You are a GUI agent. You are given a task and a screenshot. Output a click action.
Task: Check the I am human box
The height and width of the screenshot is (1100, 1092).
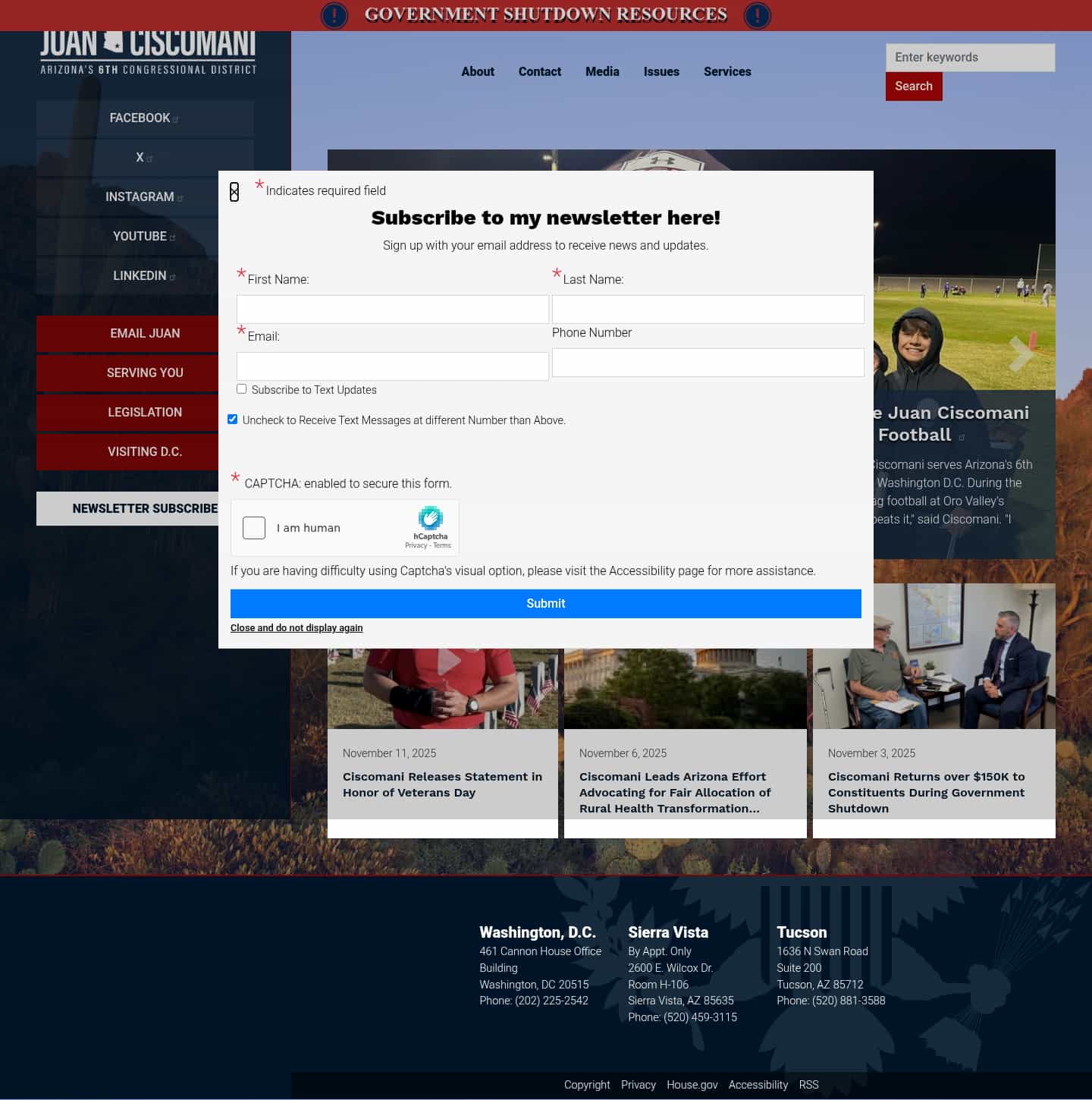coord(254,527)
